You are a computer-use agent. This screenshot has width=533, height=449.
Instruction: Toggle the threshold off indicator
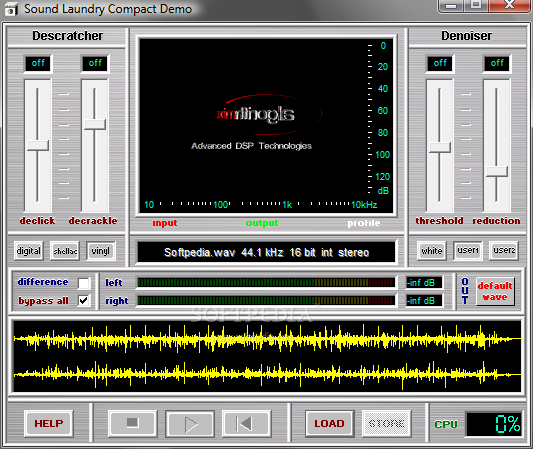pyautogui.click(x=440, y=63)
